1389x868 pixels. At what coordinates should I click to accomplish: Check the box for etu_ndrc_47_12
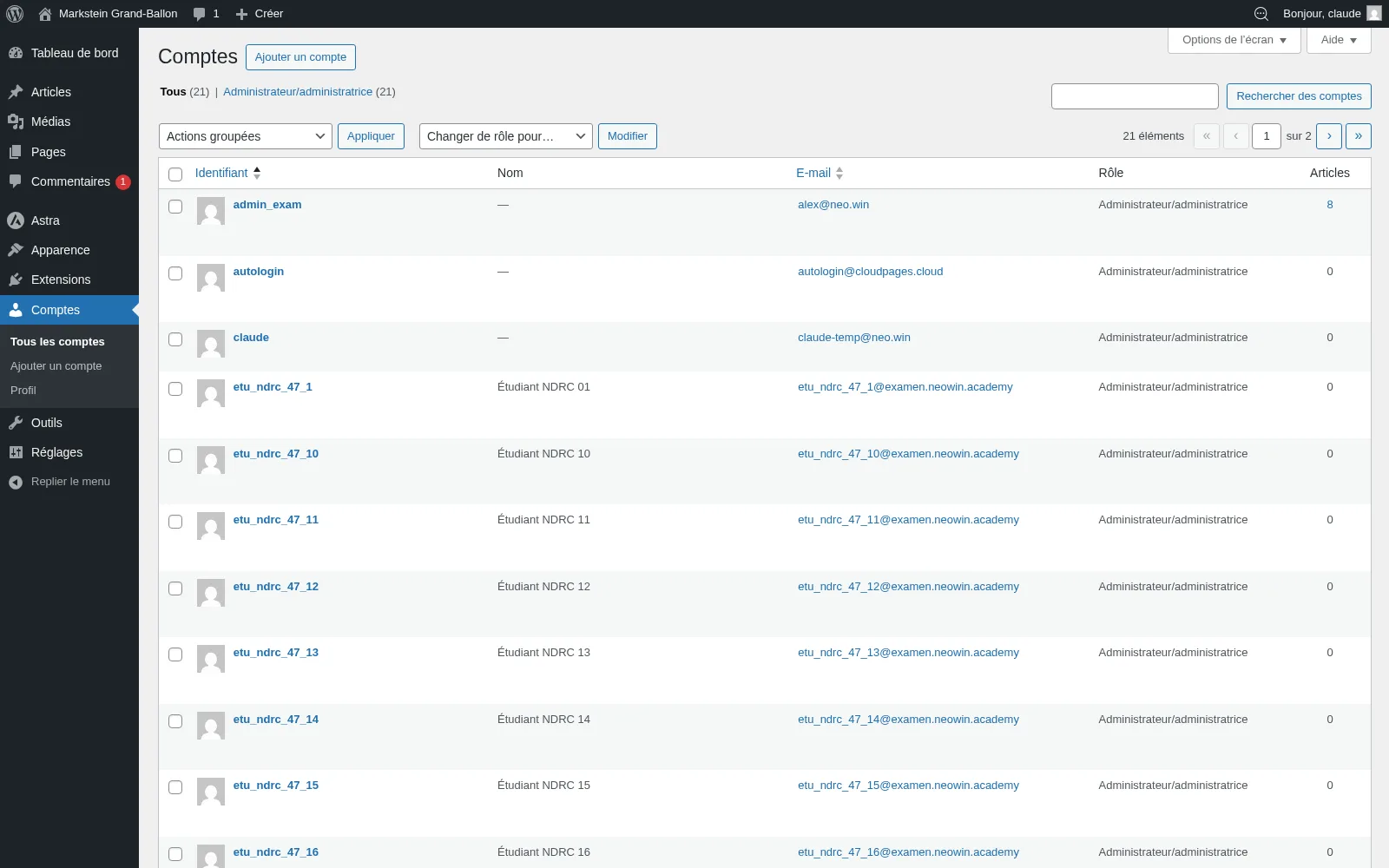pos(175,589)
